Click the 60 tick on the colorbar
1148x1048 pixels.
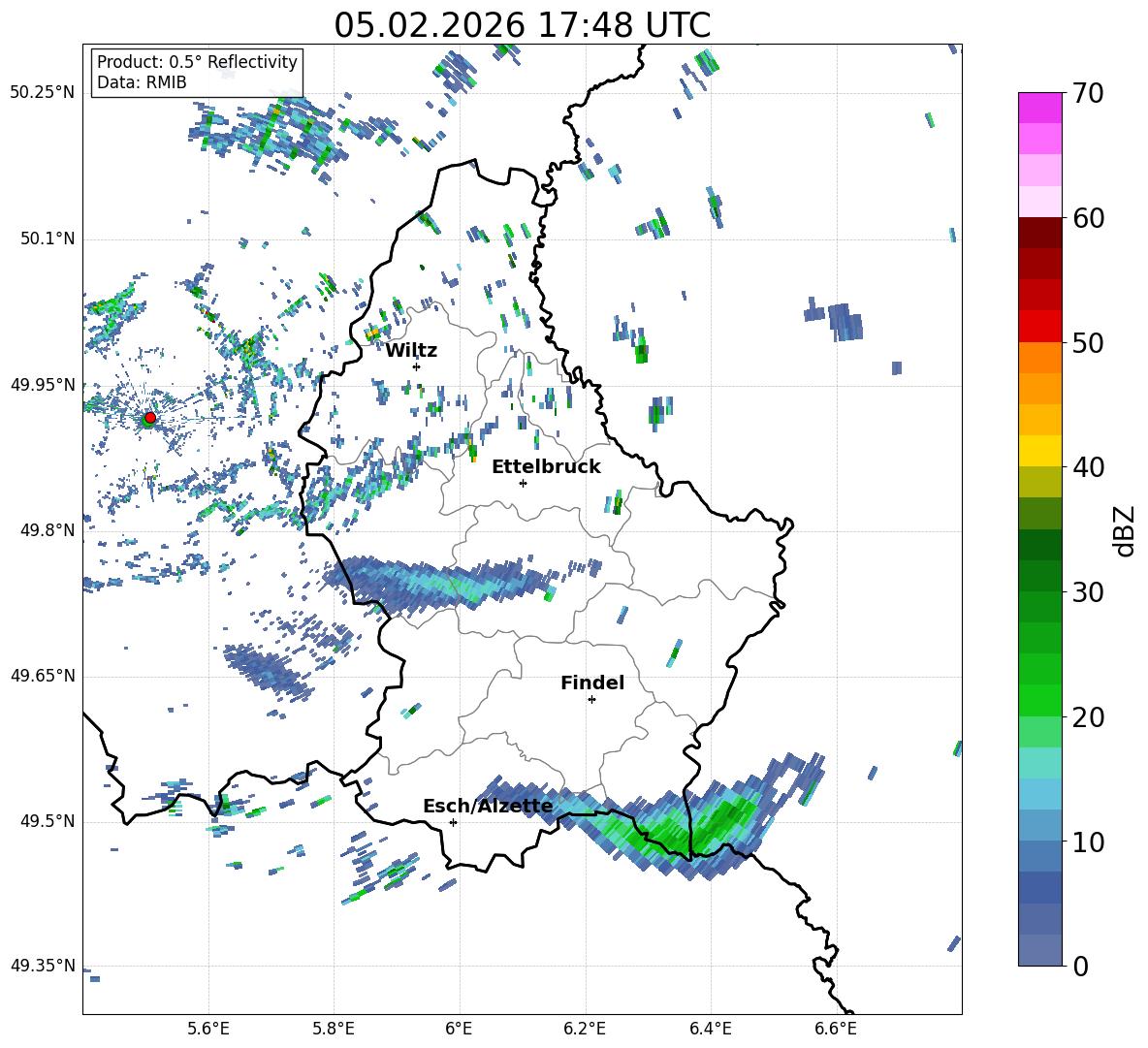pyautogui.click(x=1087, y=218)
